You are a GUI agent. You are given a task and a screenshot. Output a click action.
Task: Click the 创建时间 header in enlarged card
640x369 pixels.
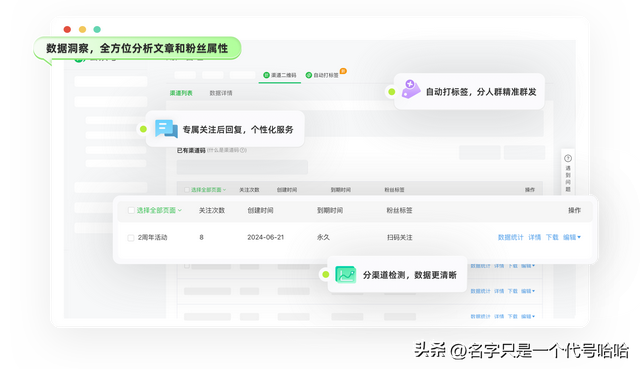coord(260,211)
